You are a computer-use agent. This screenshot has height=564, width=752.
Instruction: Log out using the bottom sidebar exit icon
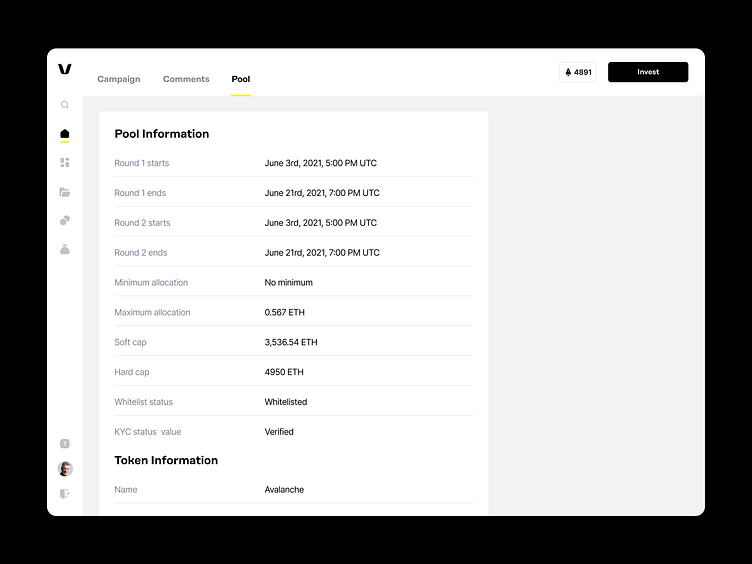coord(65,494)
